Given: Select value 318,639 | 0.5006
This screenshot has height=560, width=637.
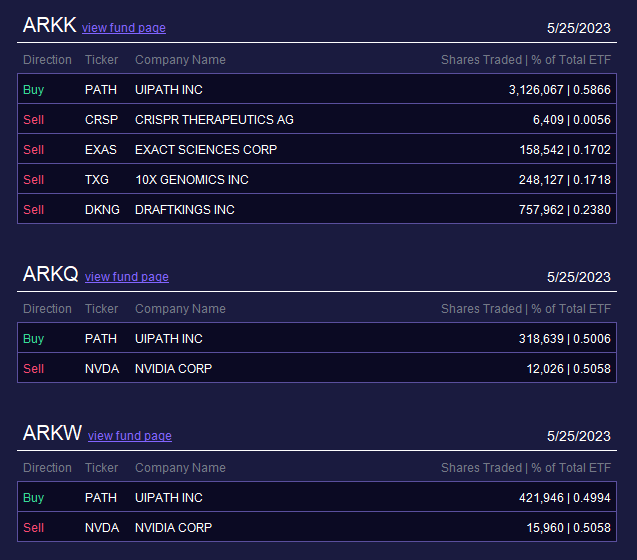Looking at the screenshot, I should pos(565,339).
